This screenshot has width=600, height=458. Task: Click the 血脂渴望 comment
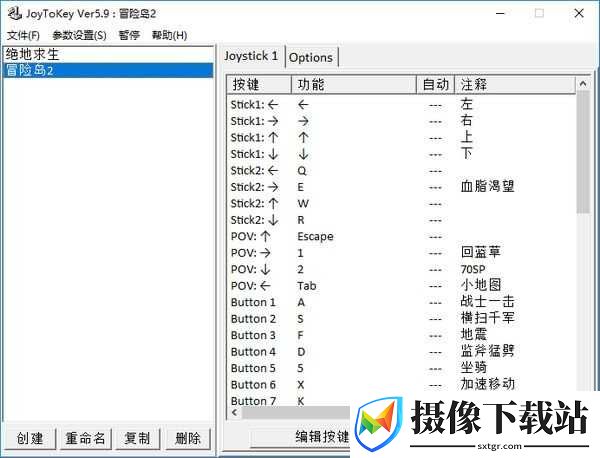(488, 186)
